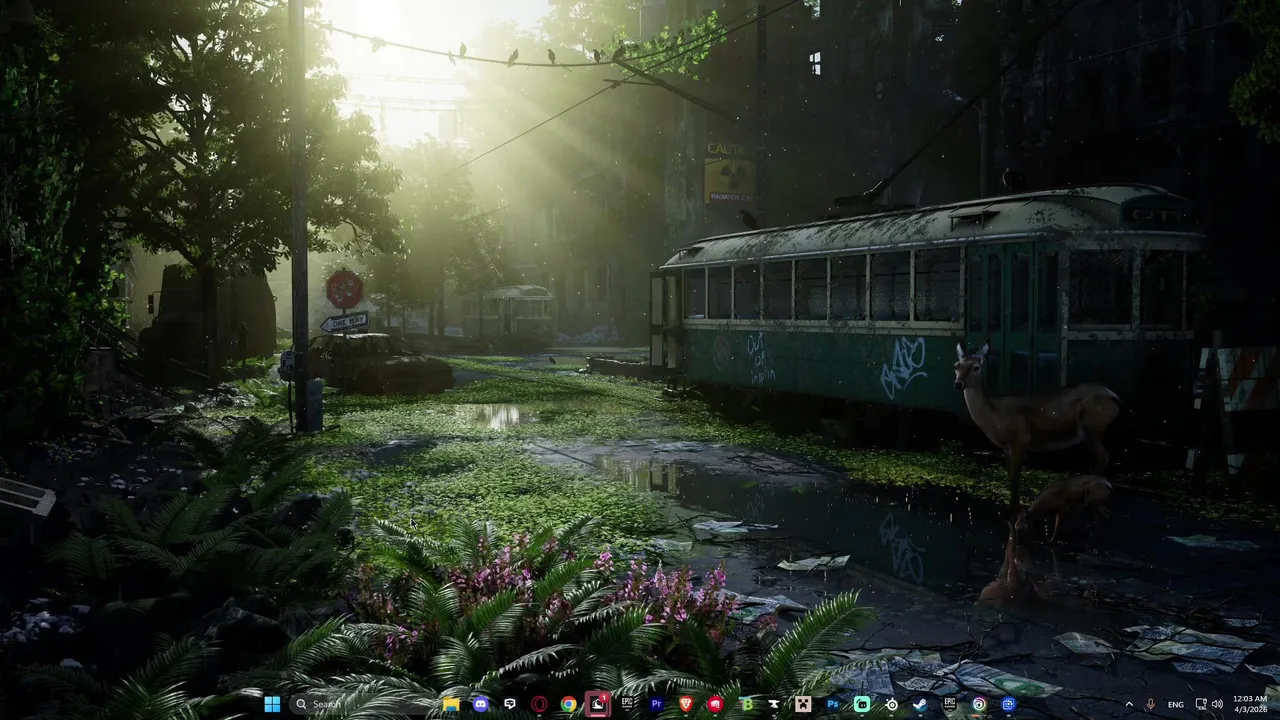Launch Adobe Premiere Pro from the taskbar
Viewport: 1280px width, 720px height.
[657, 704]
